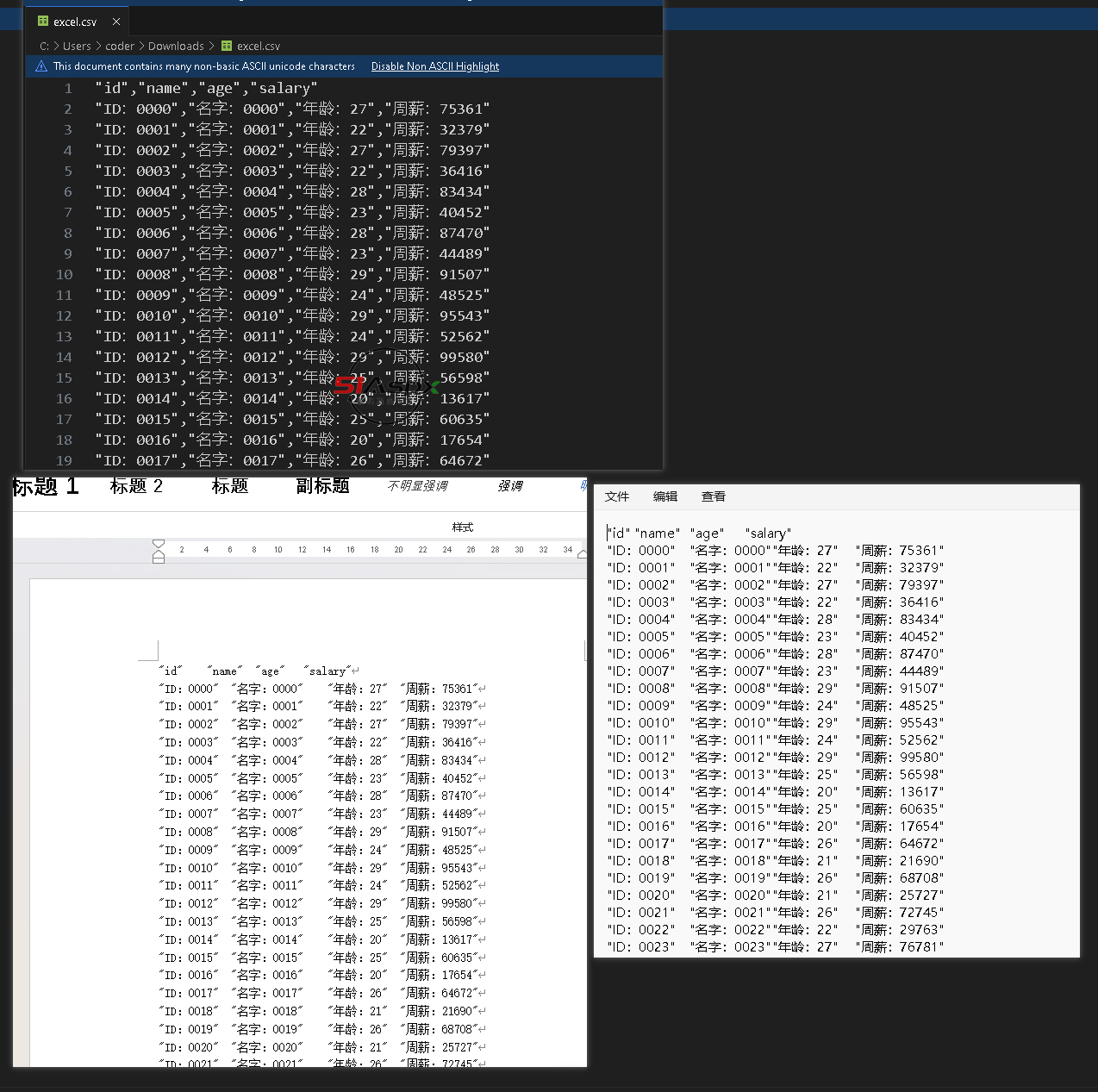Click salary value 72745 in Notepad
This screenshot has width=1098, height=1092.
coord(919,913)
